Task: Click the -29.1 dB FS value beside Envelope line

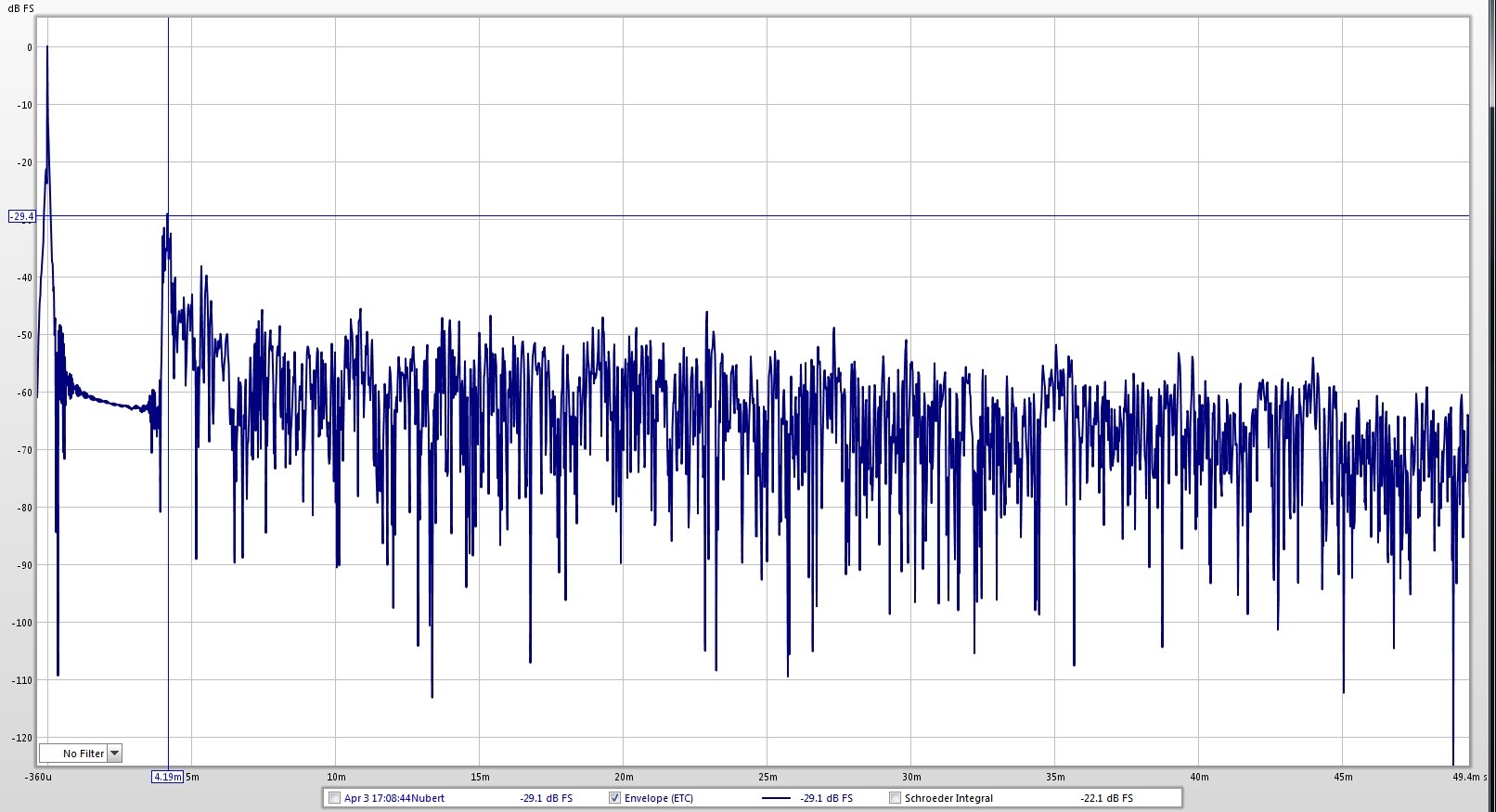Action: (x=826, y=798)
